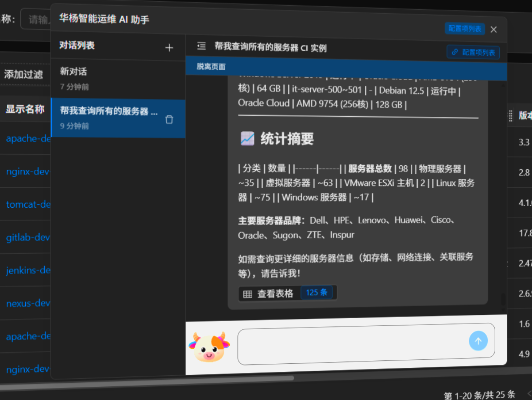Click version value 17.8 in background table
532x400 pixels.
pos(525,233)
